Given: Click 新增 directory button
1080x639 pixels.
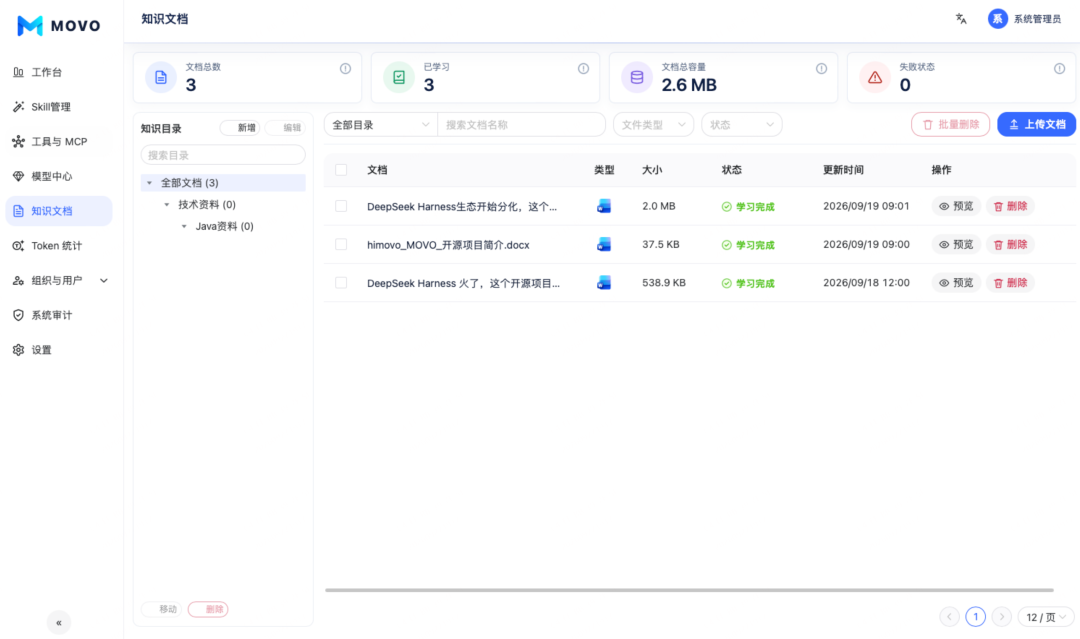Looking at the screenshot, I should click(240, 128).
